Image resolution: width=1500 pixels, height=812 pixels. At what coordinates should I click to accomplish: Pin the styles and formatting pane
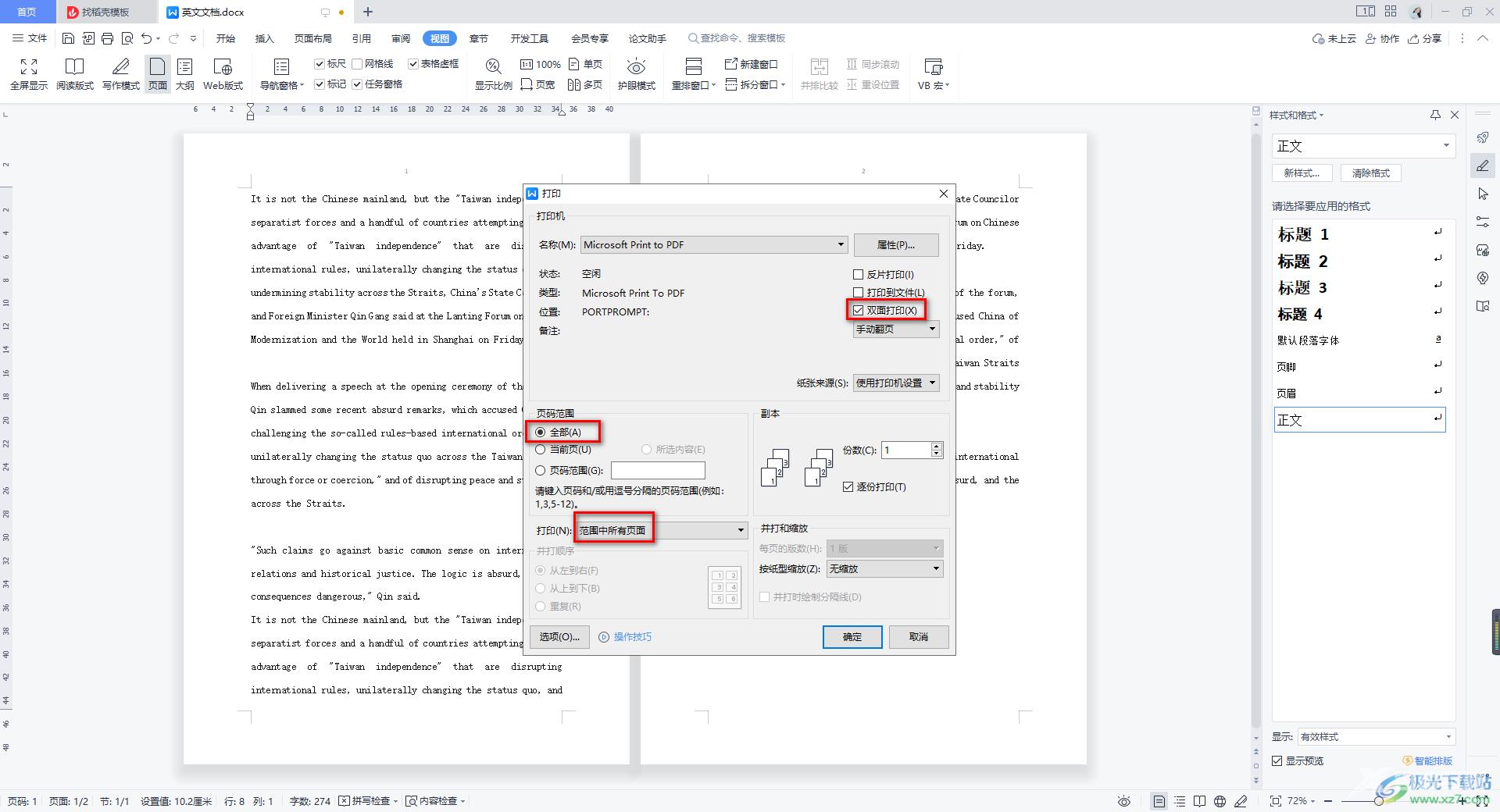pos(1435,115)
